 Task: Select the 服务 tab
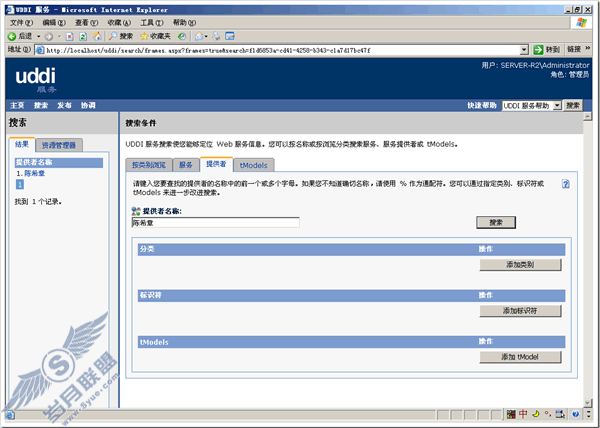[186, 165]
